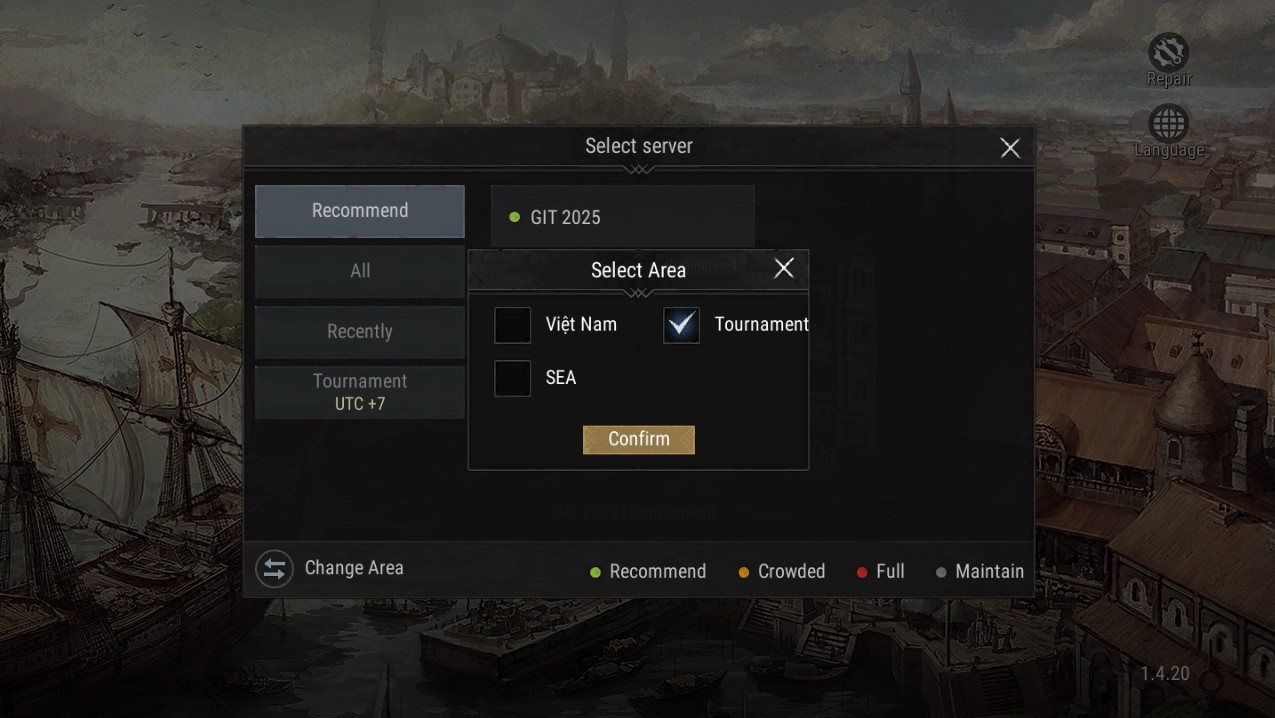Click the gray Maintain legend dot

click(x=941, y=572)
